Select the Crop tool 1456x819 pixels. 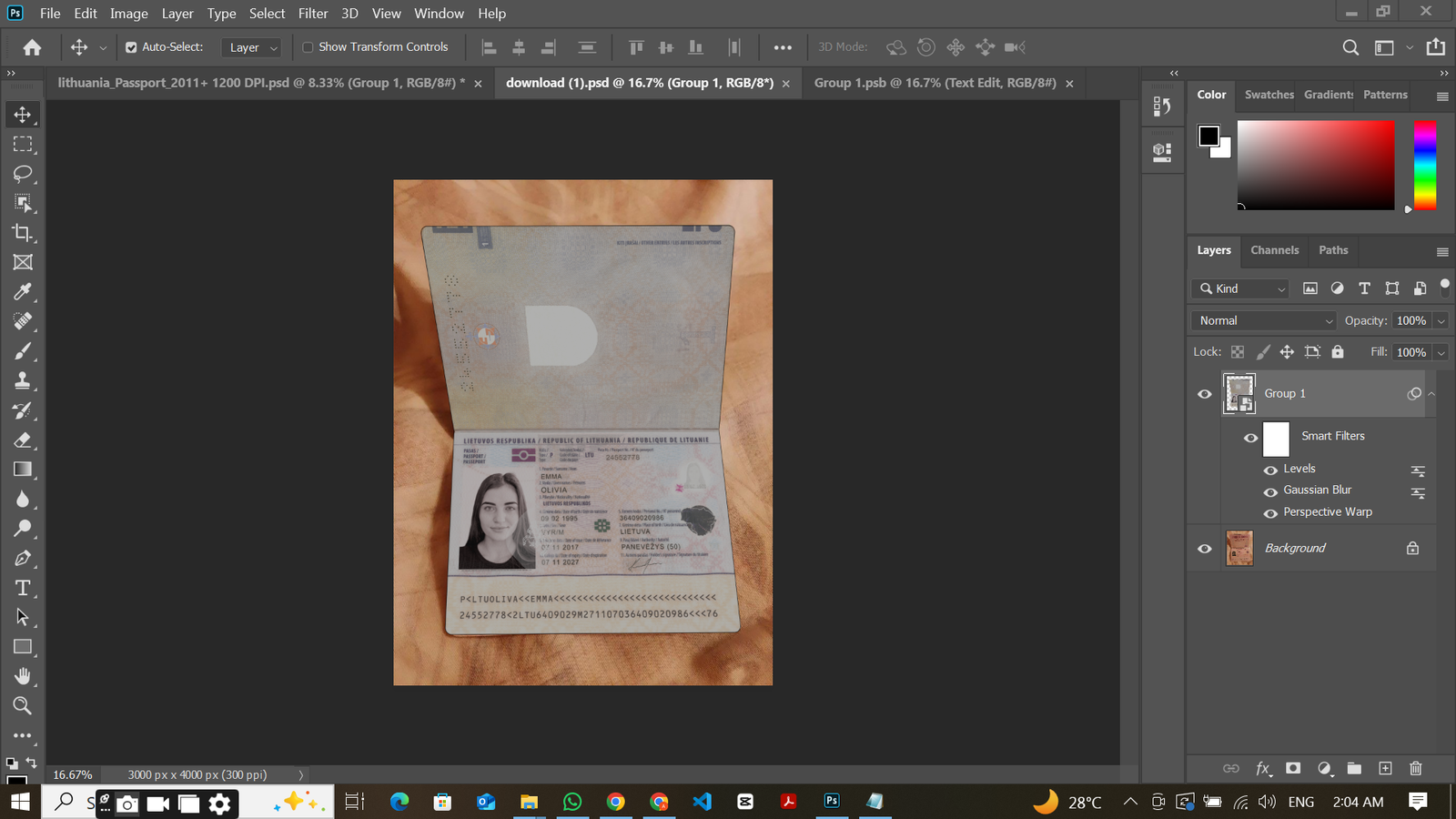[x=23, y=233]
